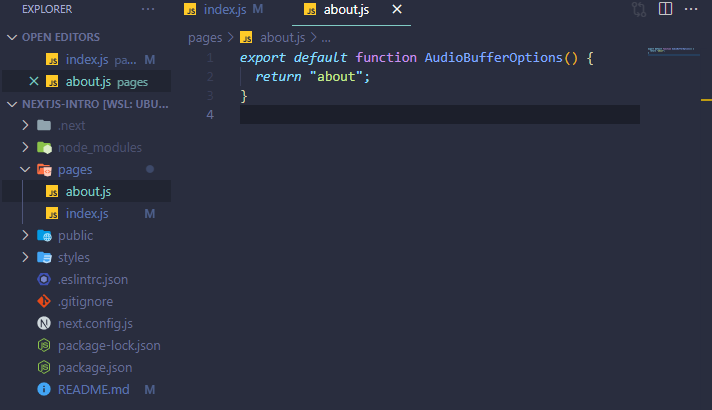The height and width of the screenshot is (410, 712).
Task: Collapse the pages folder
Action: click(26, 170)
